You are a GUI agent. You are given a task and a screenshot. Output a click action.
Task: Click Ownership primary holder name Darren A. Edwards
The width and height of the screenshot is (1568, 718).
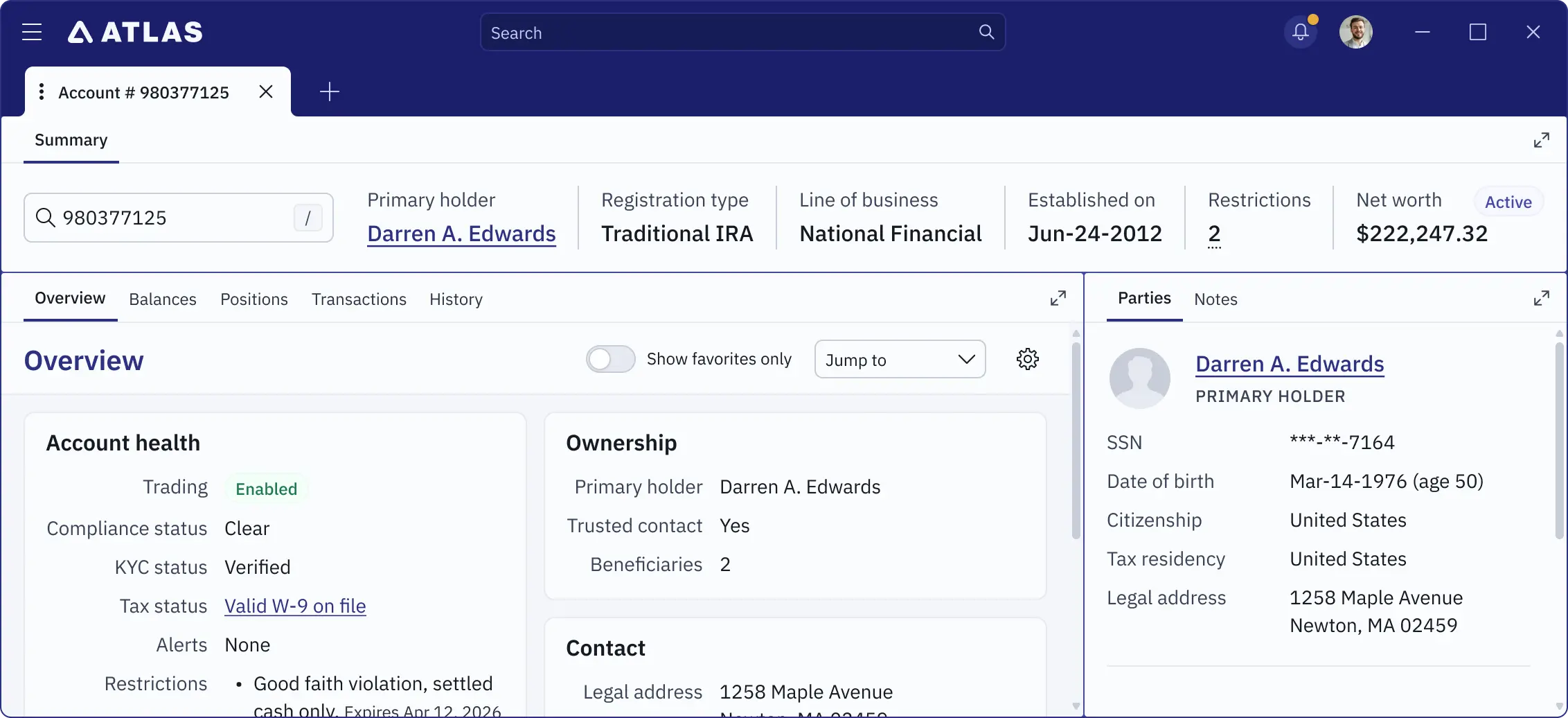[x=800, y=487]
